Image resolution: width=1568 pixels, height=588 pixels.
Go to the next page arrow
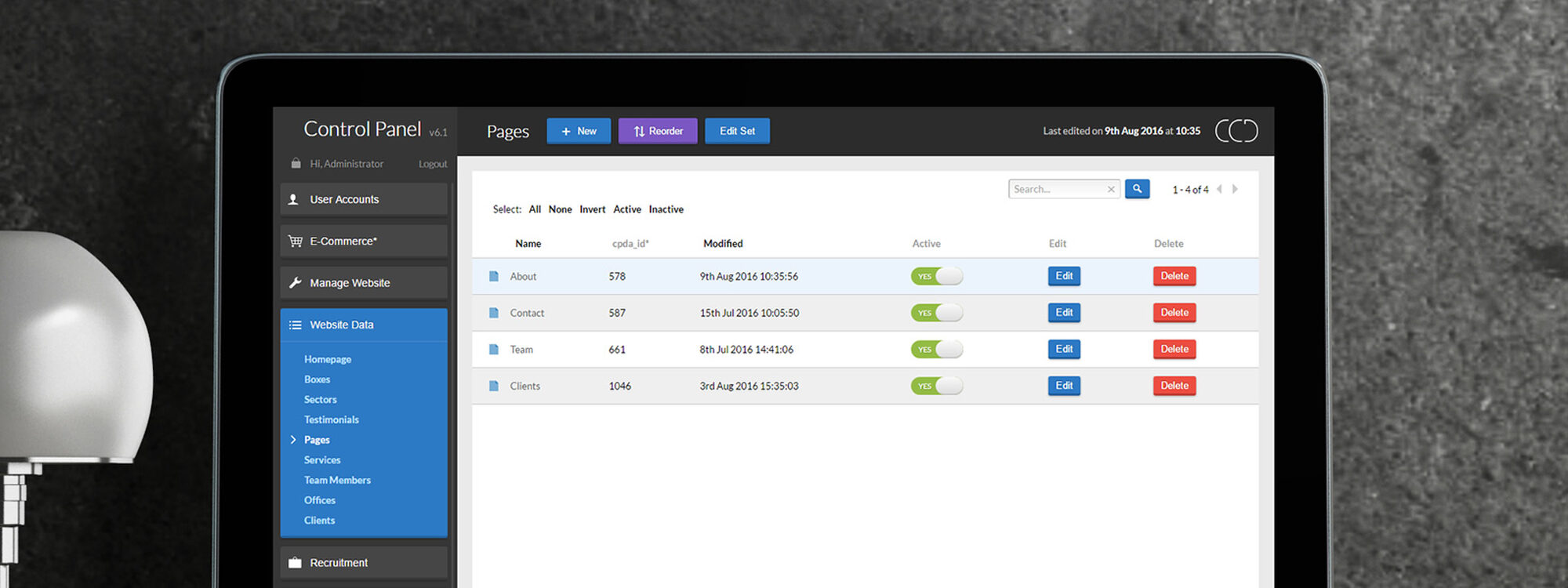pyautogui.click(x=1235, y=189)
